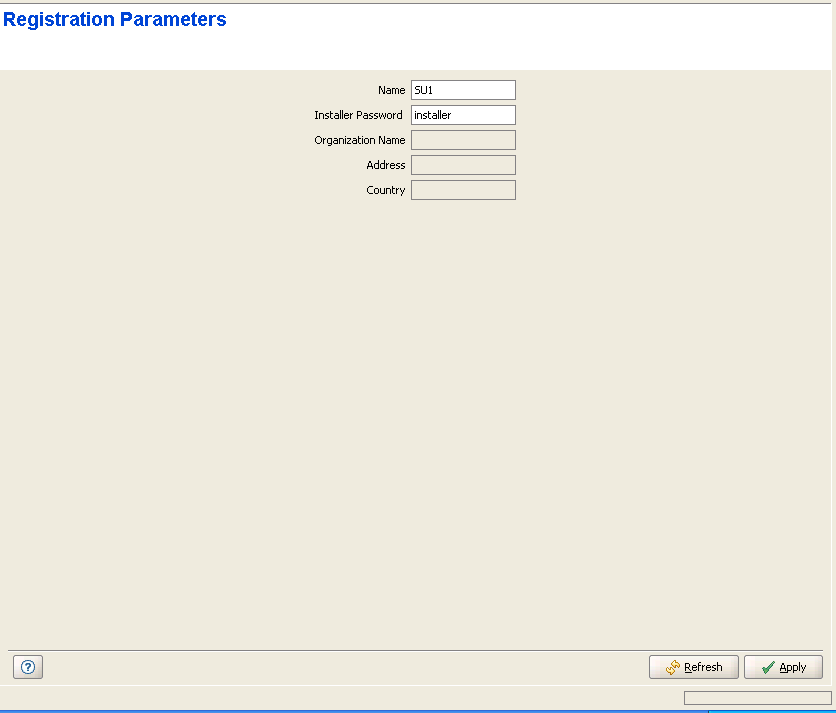Click the status bar progress box
This screenshot has width=836, height=713.
757,698
